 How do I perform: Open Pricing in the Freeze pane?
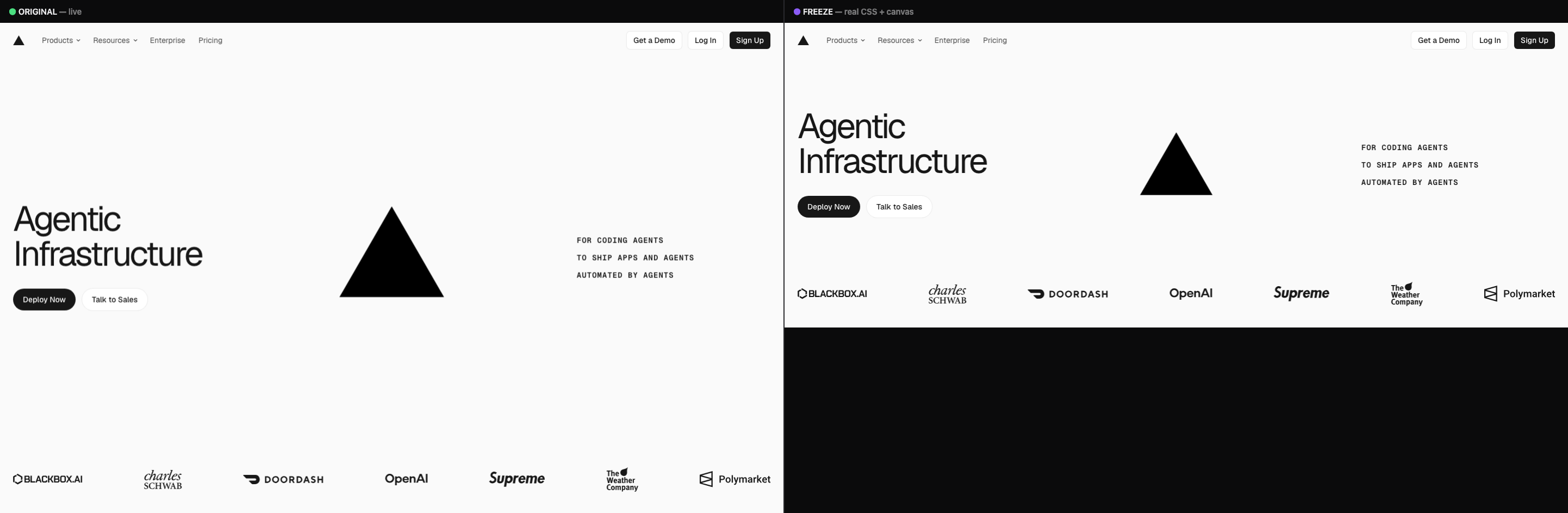(994, 40)
